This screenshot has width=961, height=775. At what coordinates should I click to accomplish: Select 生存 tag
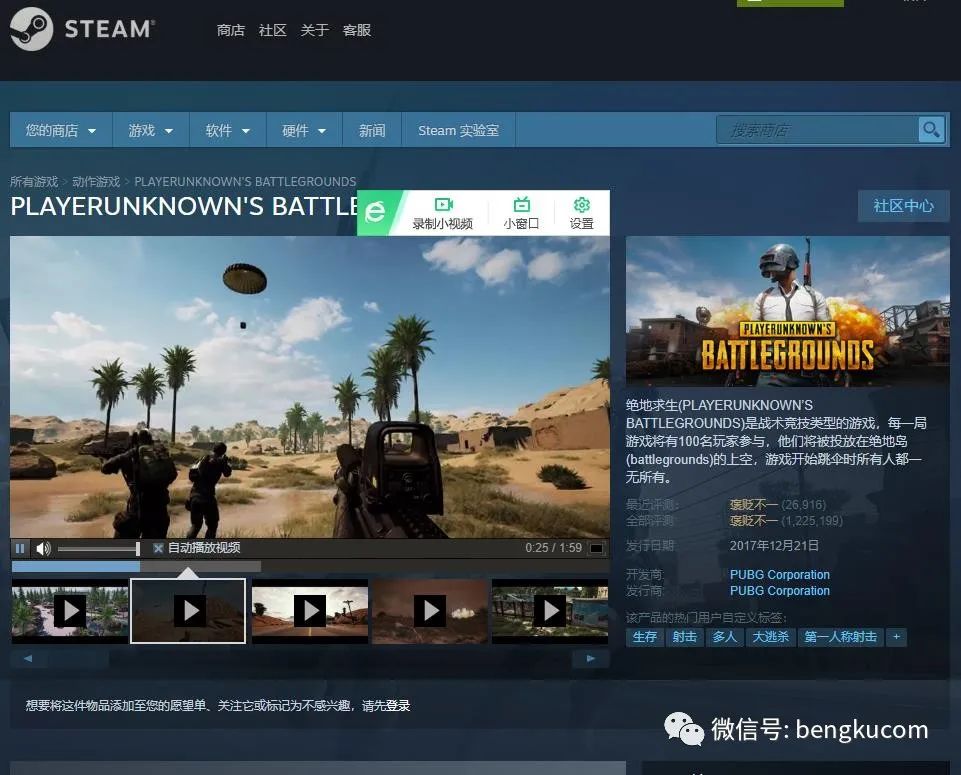(645, 637)
